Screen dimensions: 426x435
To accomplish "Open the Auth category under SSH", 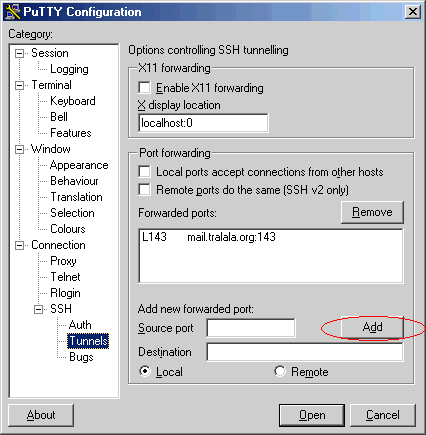I will [x=80, y=325].
